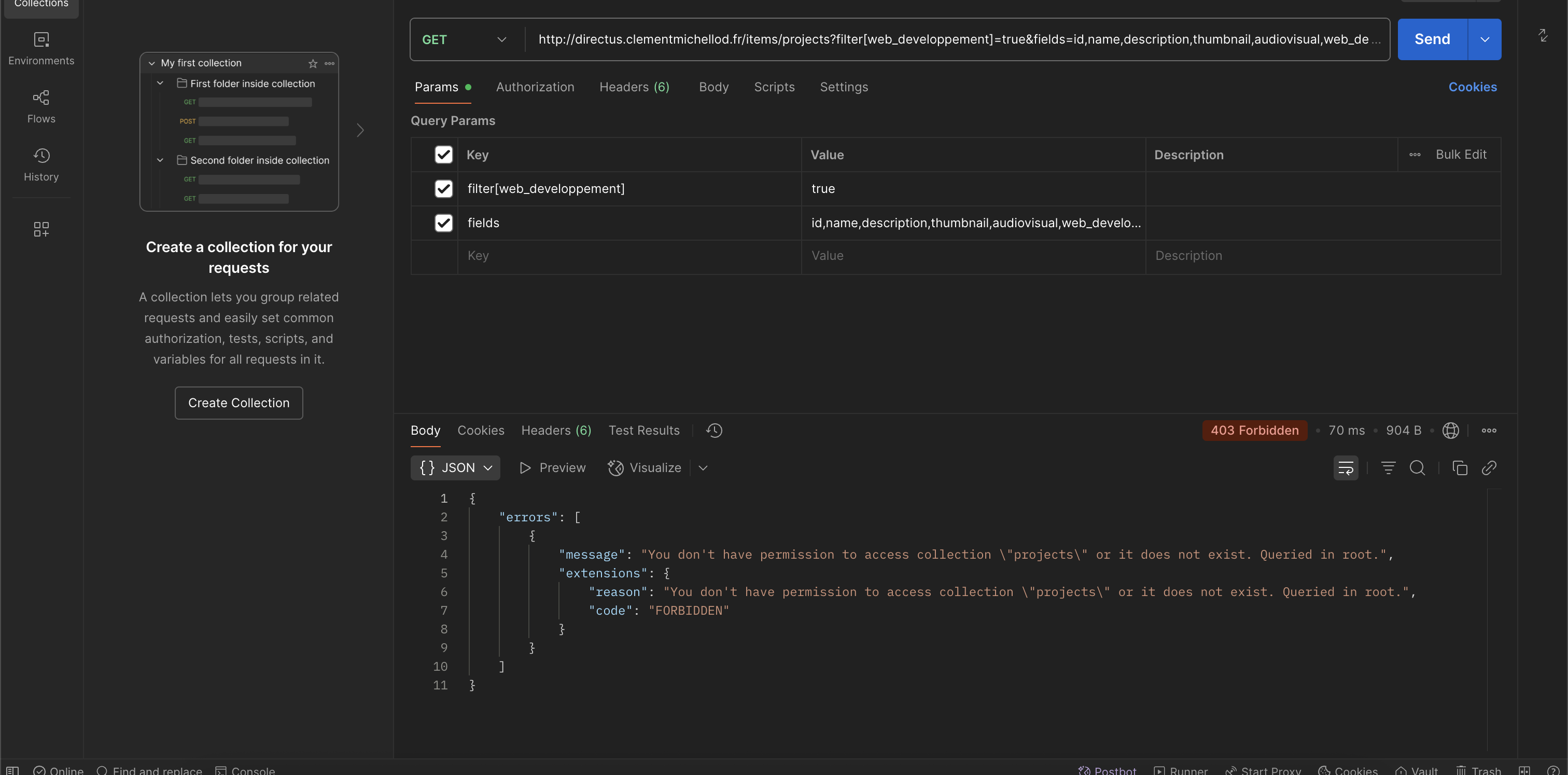
Task: Click into the request URL field
Action: tap(958, 39)
